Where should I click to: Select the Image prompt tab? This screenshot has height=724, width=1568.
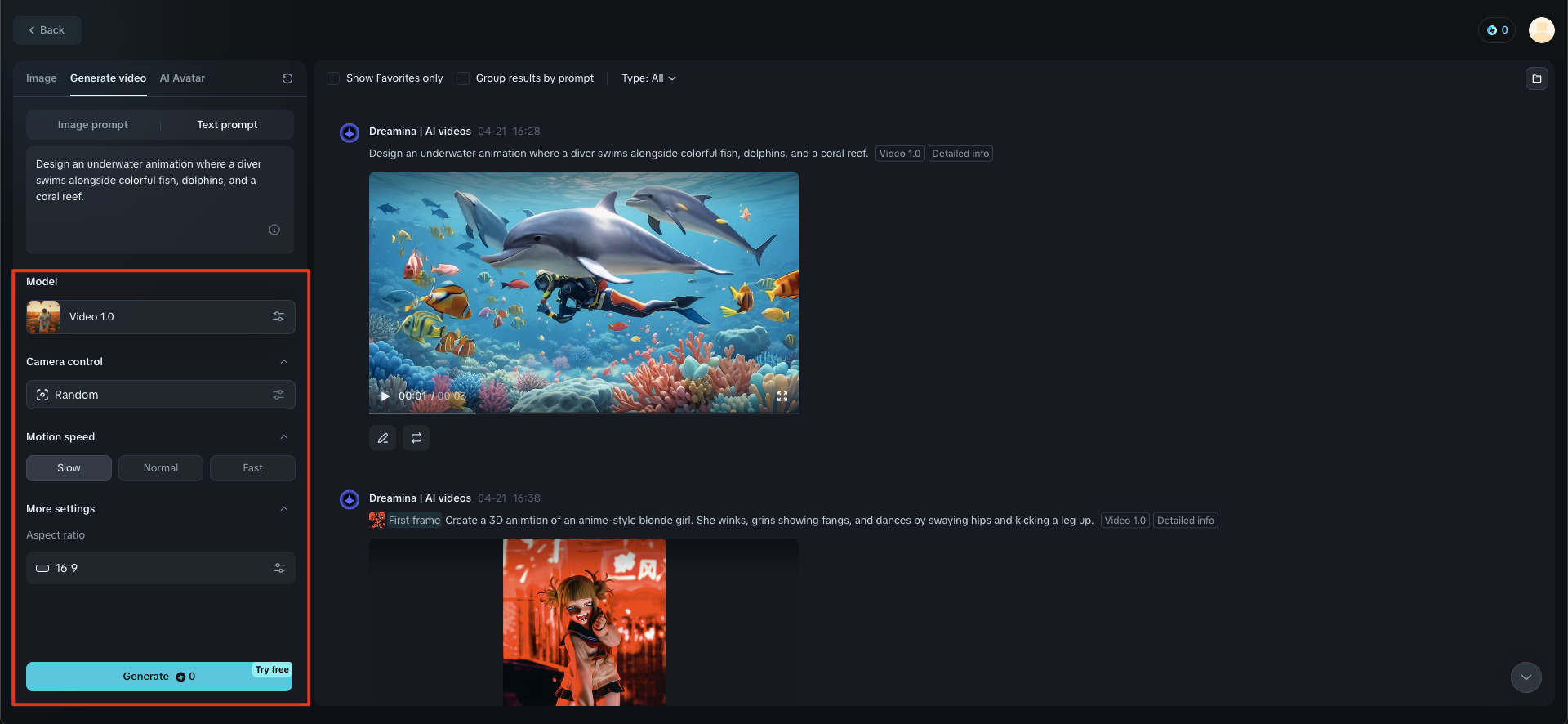(x=93, y=125)
